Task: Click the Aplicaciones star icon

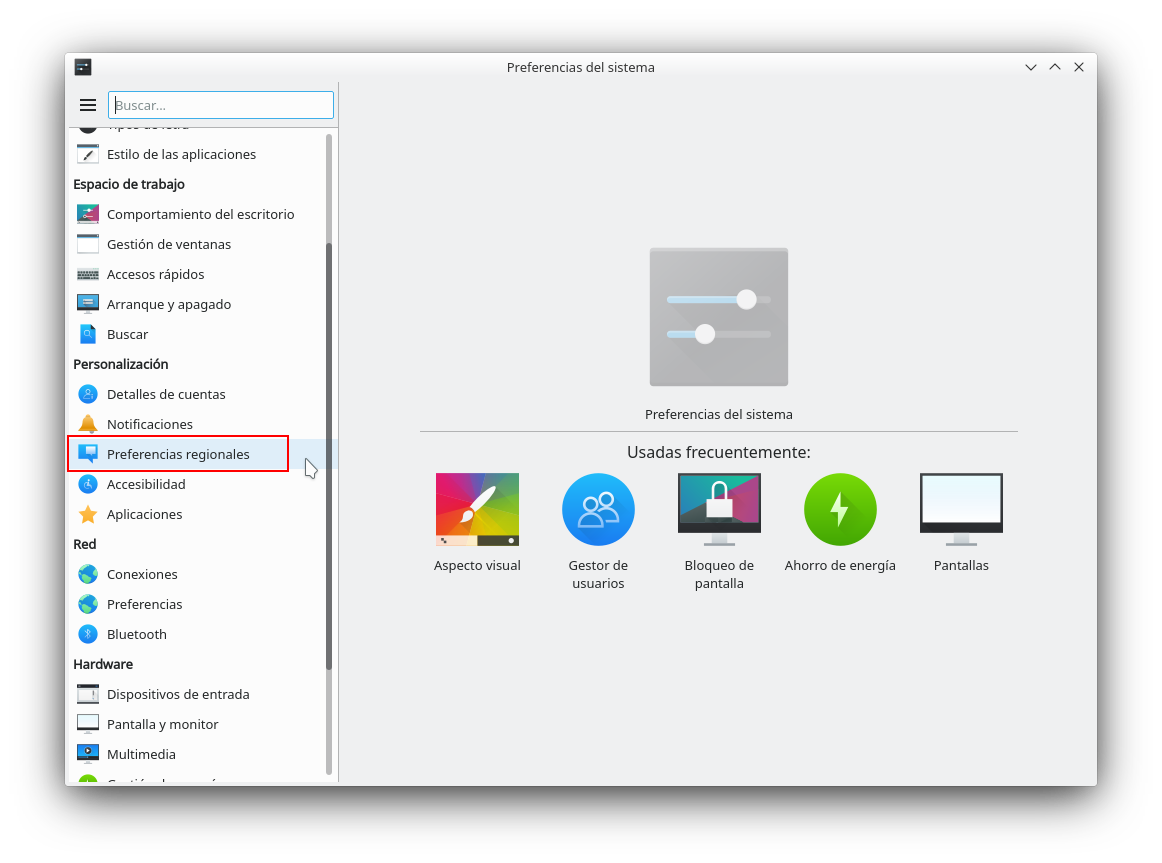Action: pyautogui.click(x=88, y=514)
